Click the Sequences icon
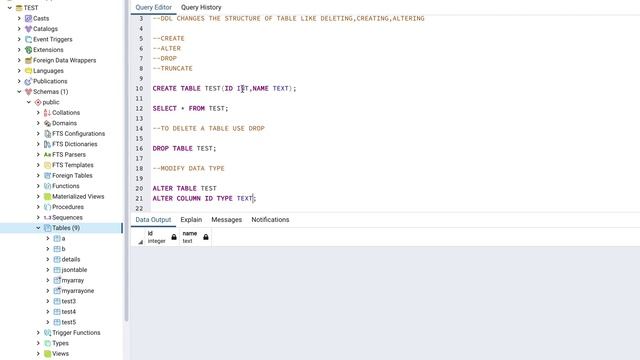640x360 pixels. [x=47, y=218]
